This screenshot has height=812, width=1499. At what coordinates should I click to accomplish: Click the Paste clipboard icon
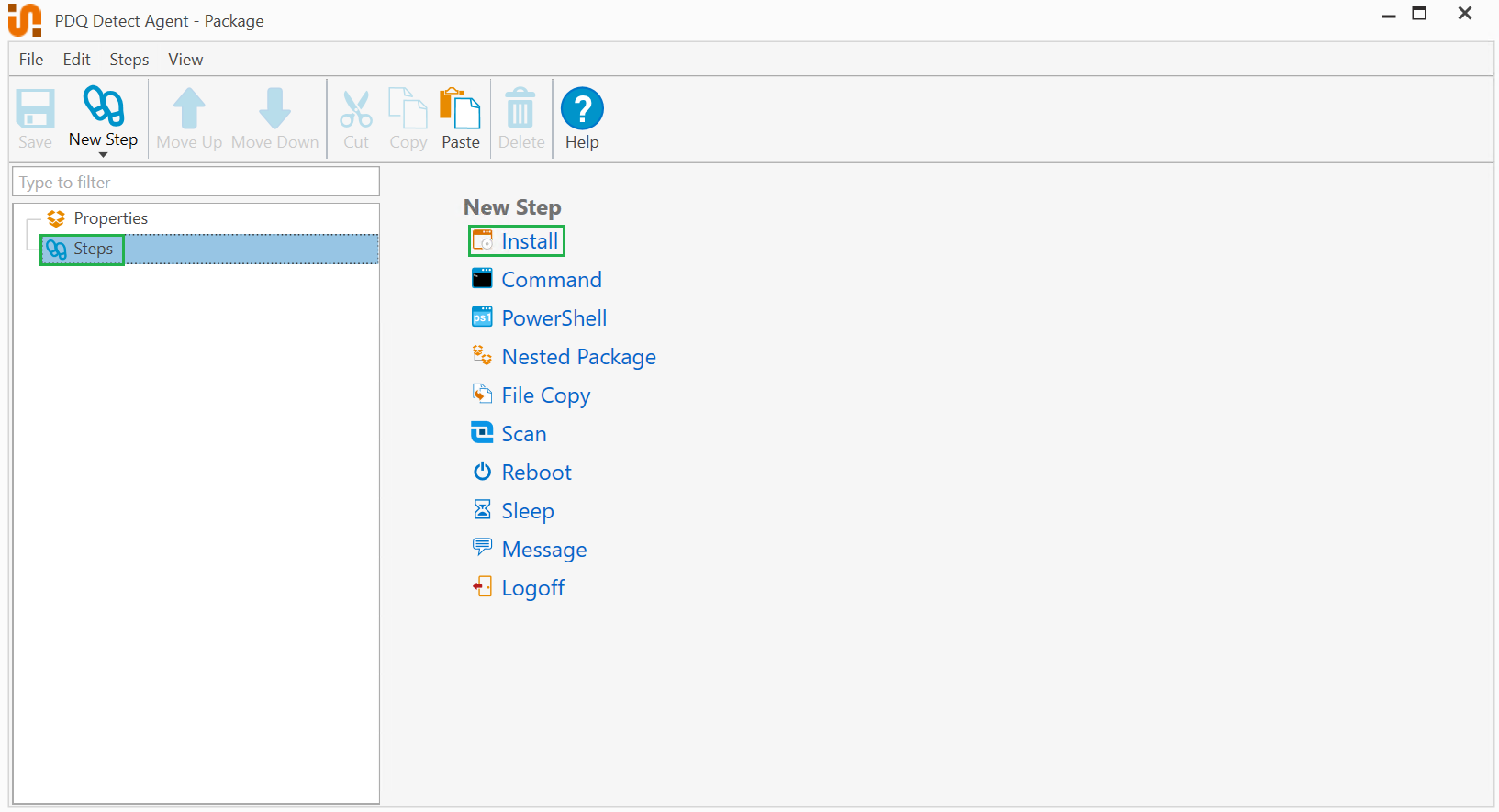pos(460,109)
